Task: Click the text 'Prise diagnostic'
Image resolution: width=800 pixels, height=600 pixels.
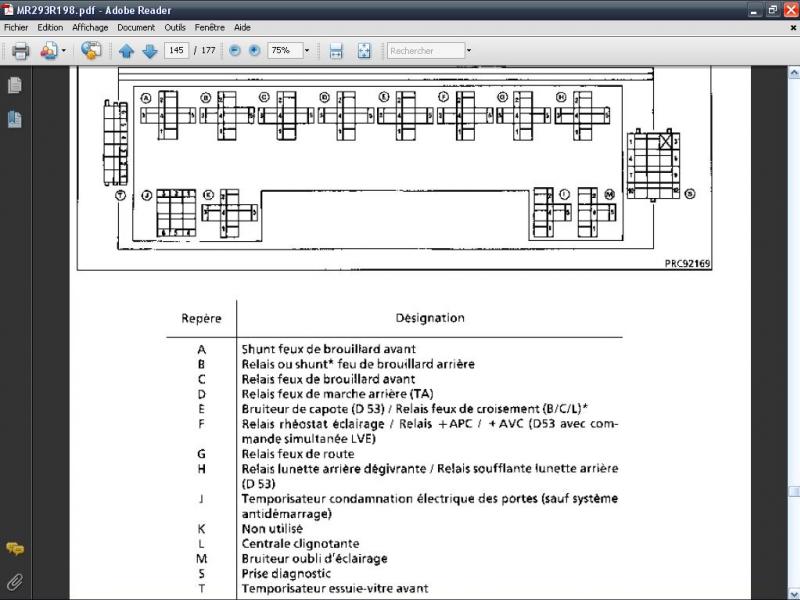Action: (286, 573)
